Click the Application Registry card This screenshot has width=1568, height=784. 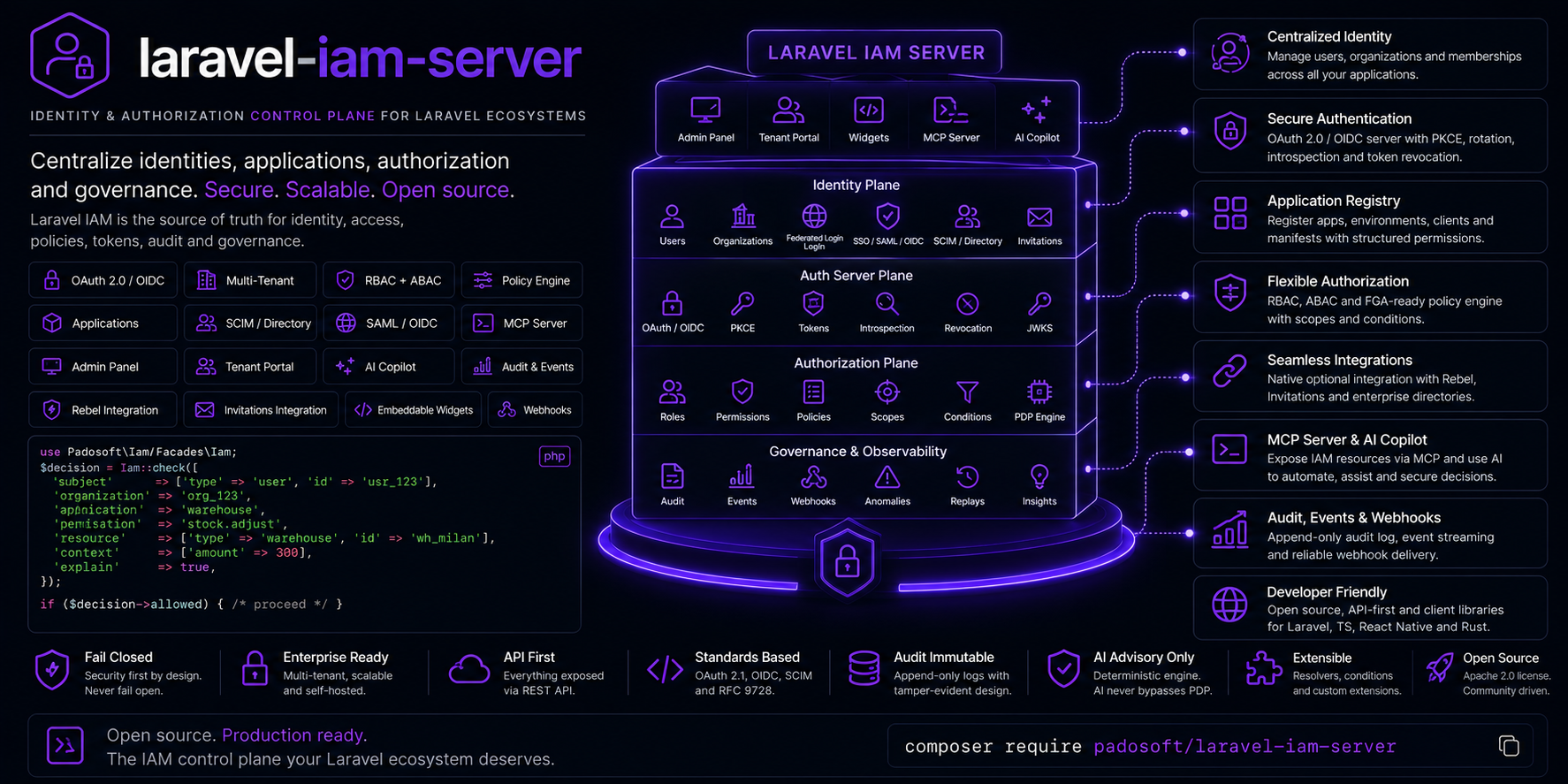click(1370, 217)
